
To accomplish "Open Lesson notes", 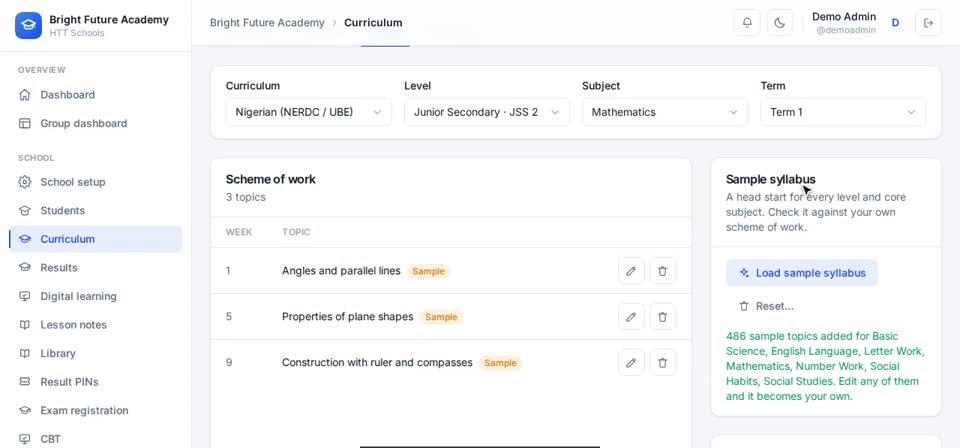I will click(x=96, y=325).
